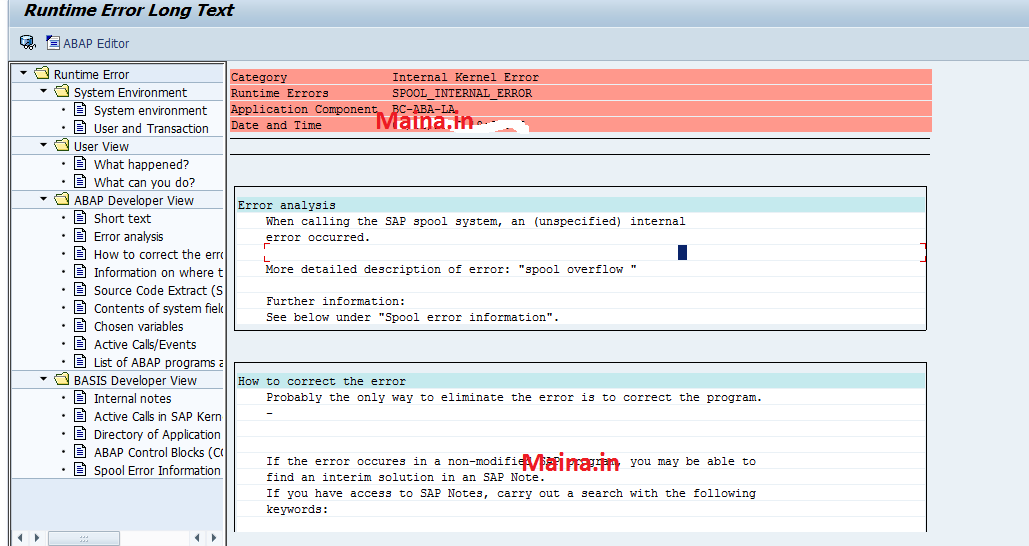
Task: Click the Spool Error Information document icon
Action: click(80, 469)
